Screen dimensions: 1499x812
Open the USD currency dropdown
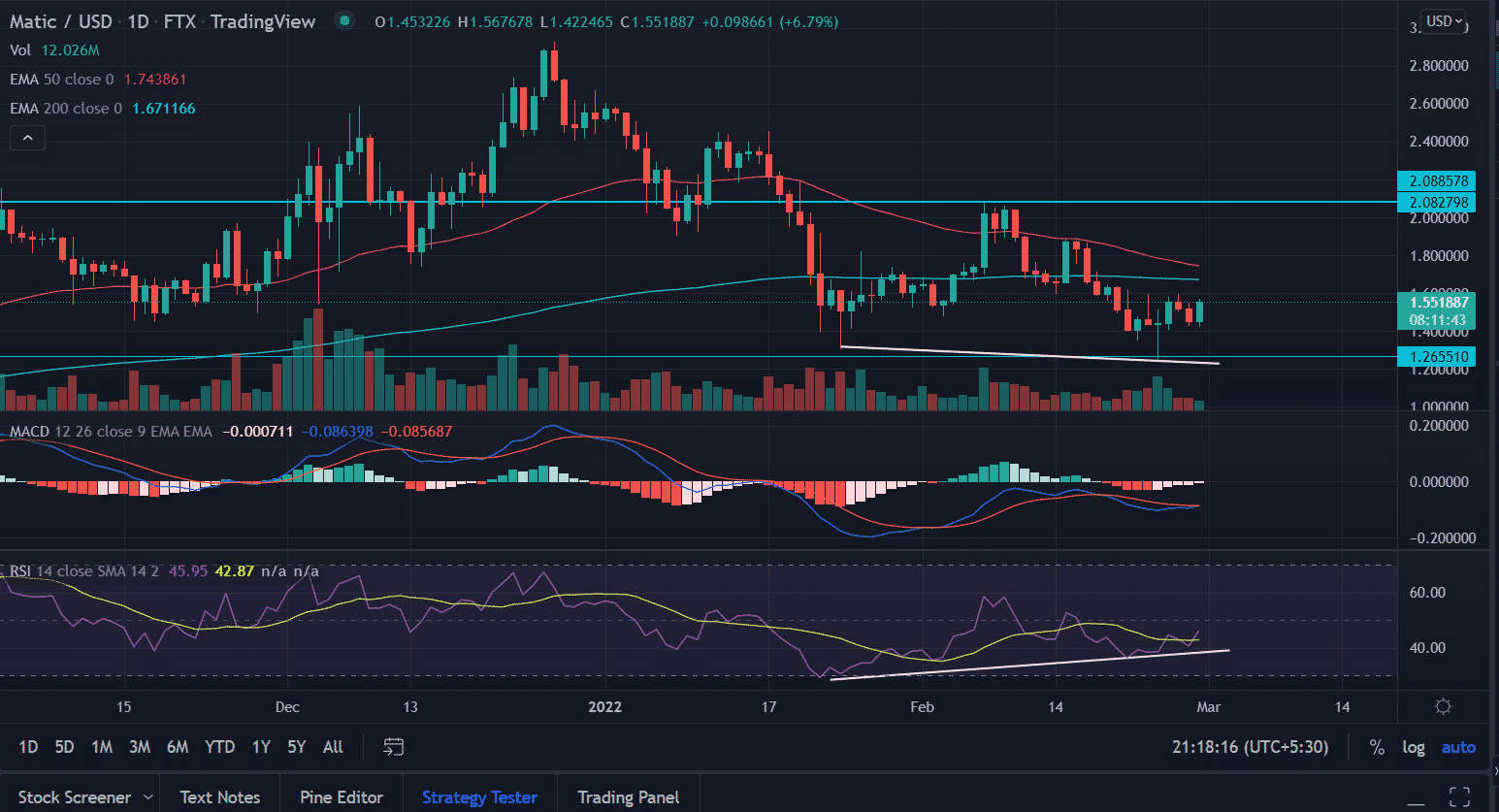pyautogui.click(x=1444, y=21)
